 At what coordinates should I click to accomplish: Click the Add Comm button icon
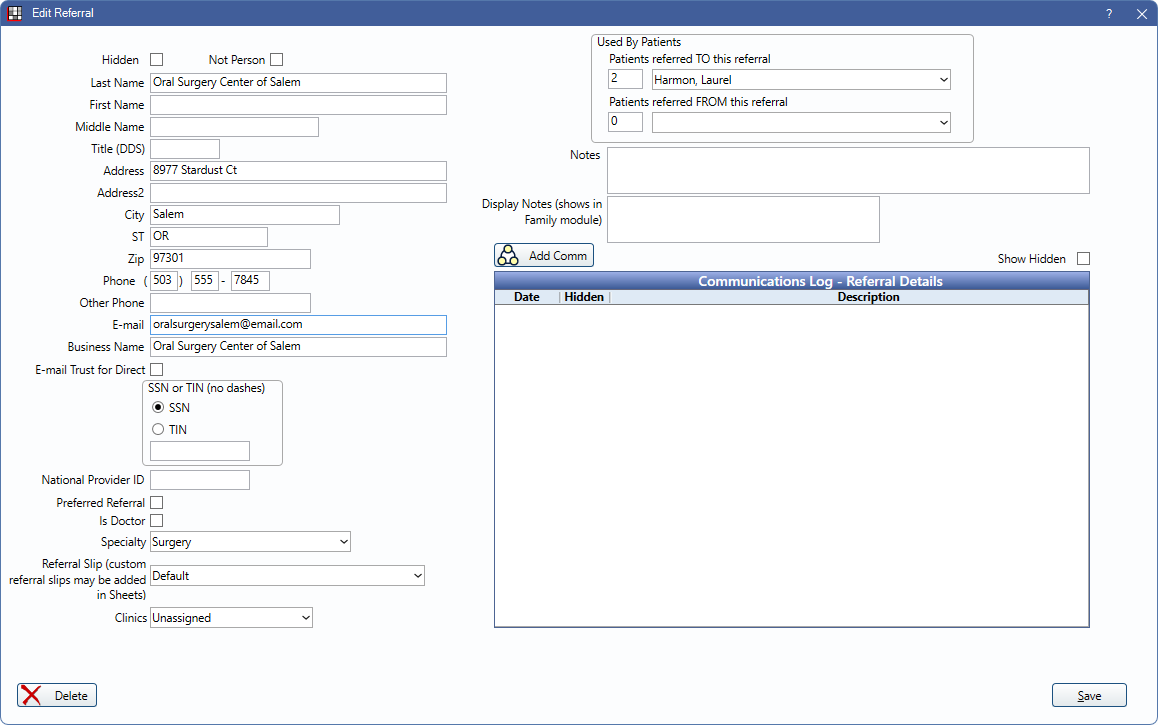pos(508,256)
